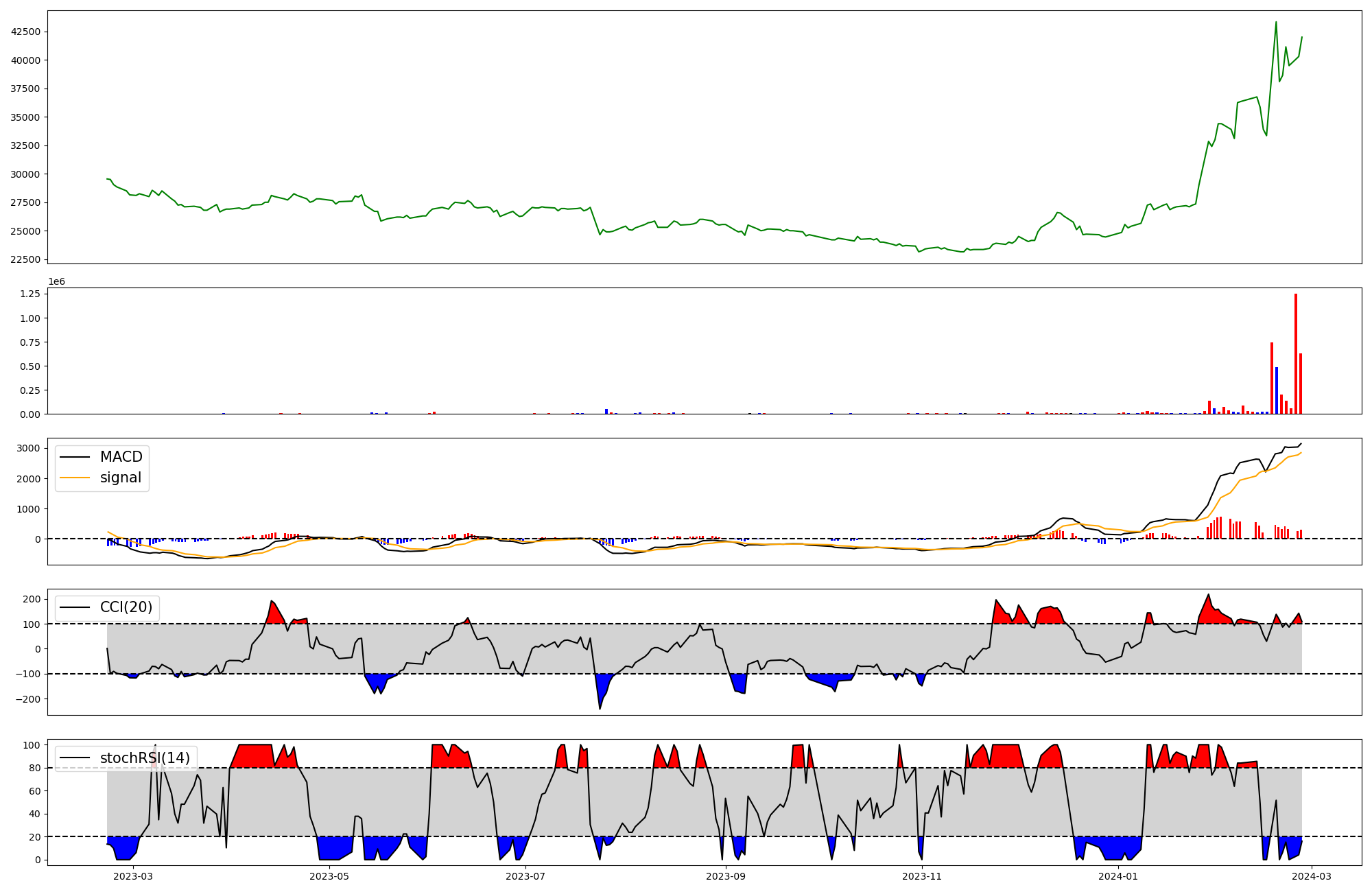
Task: Click the 22500 price axis label
Action: click(x=25, y=259)
